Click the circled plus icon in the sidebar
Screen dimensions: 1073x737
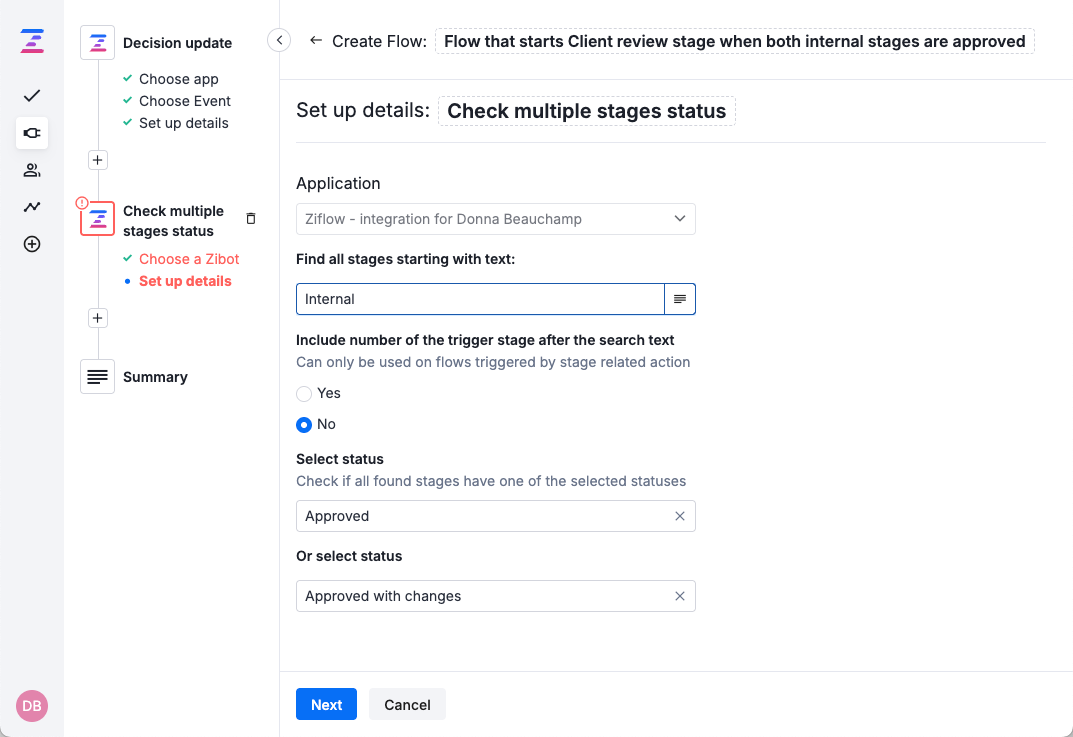[x=32, y=244]
